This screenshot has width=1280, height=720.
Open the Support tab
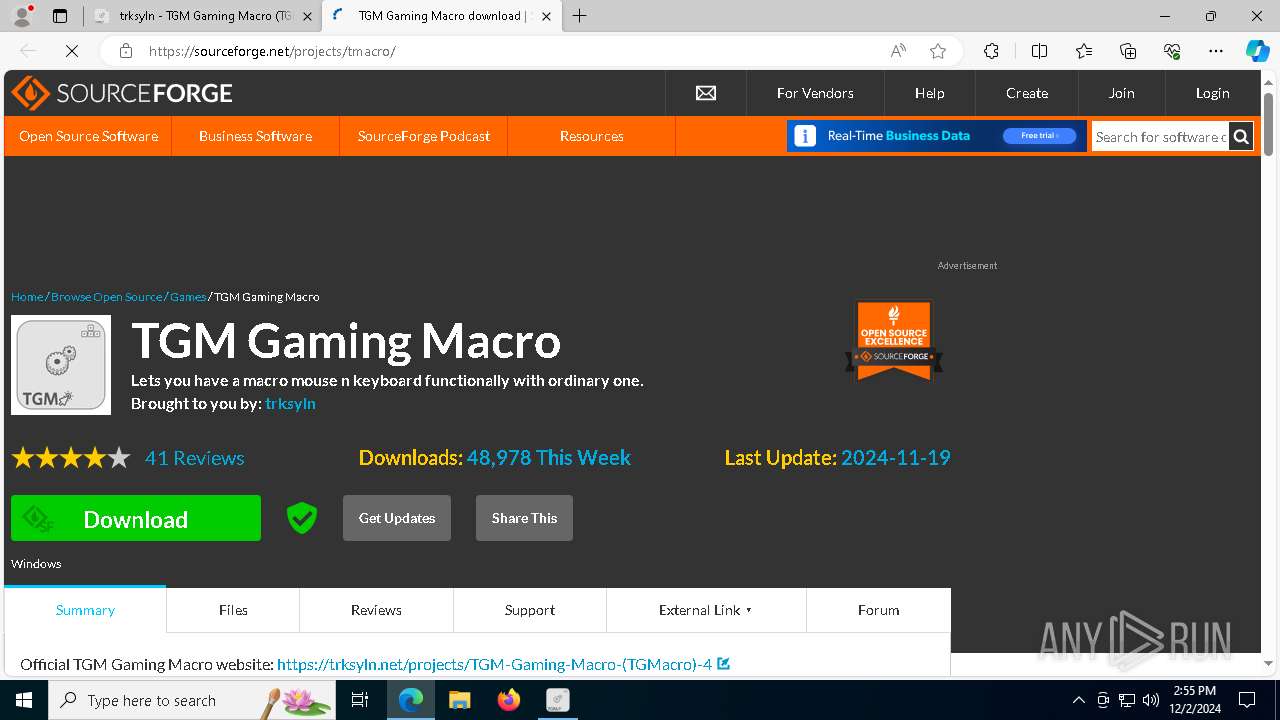[530, 610]
